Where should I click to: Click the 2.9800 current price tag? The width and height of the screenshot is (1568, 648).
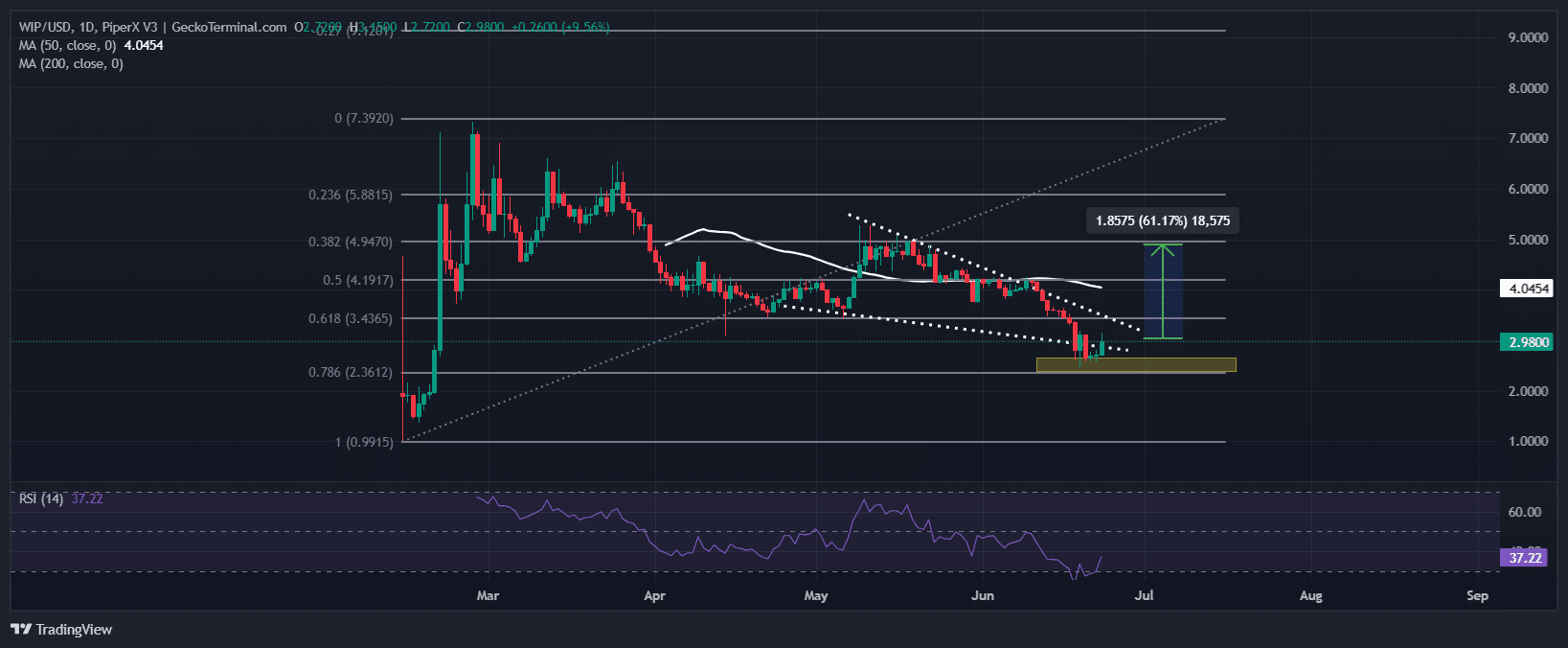click(1529, 342)
